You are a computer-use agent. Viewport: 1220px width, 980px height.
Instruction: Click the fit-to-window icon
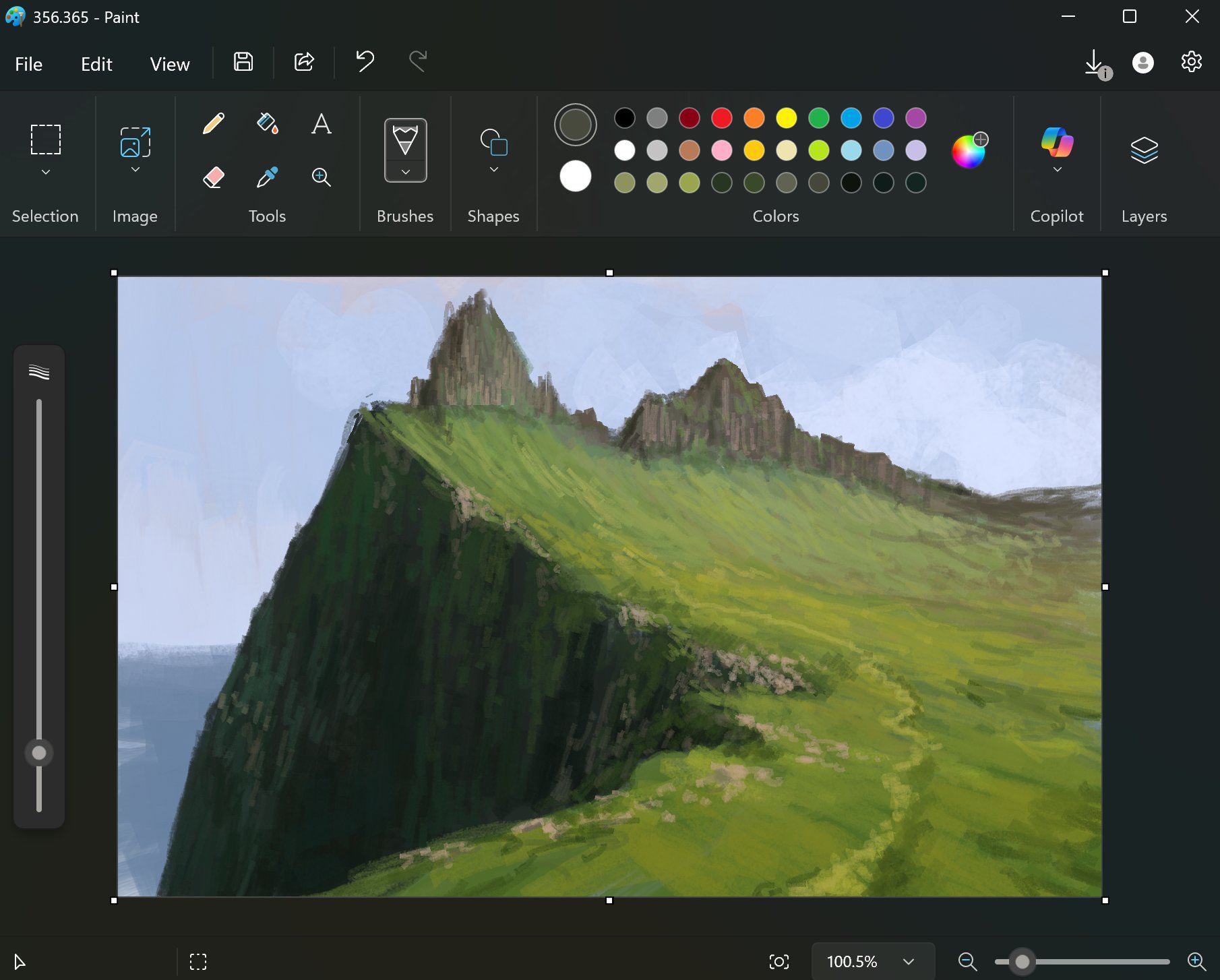pos(779,962)
